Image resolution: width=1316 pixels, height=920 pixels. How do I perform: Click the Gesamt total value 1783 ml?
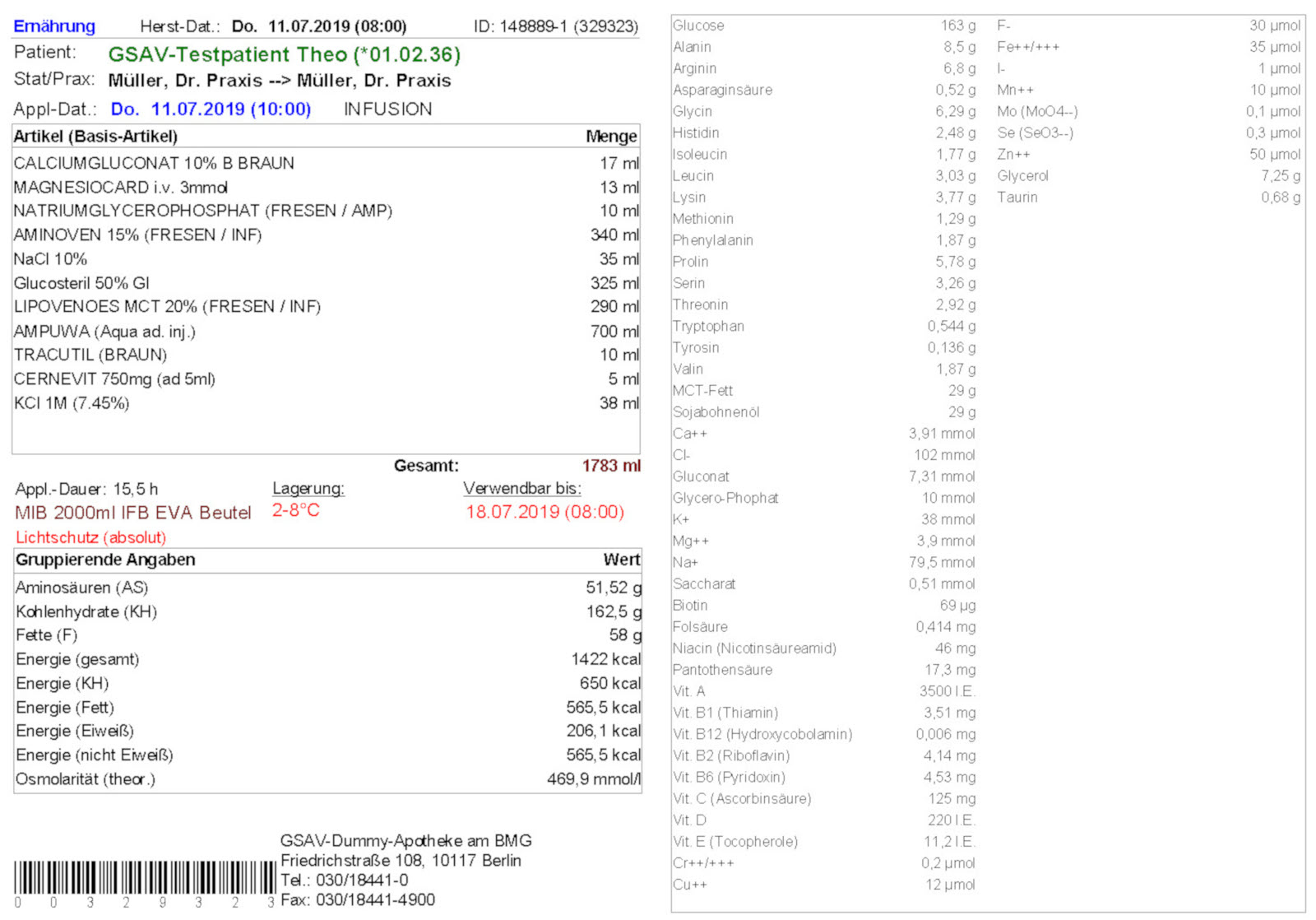point(610,466)
